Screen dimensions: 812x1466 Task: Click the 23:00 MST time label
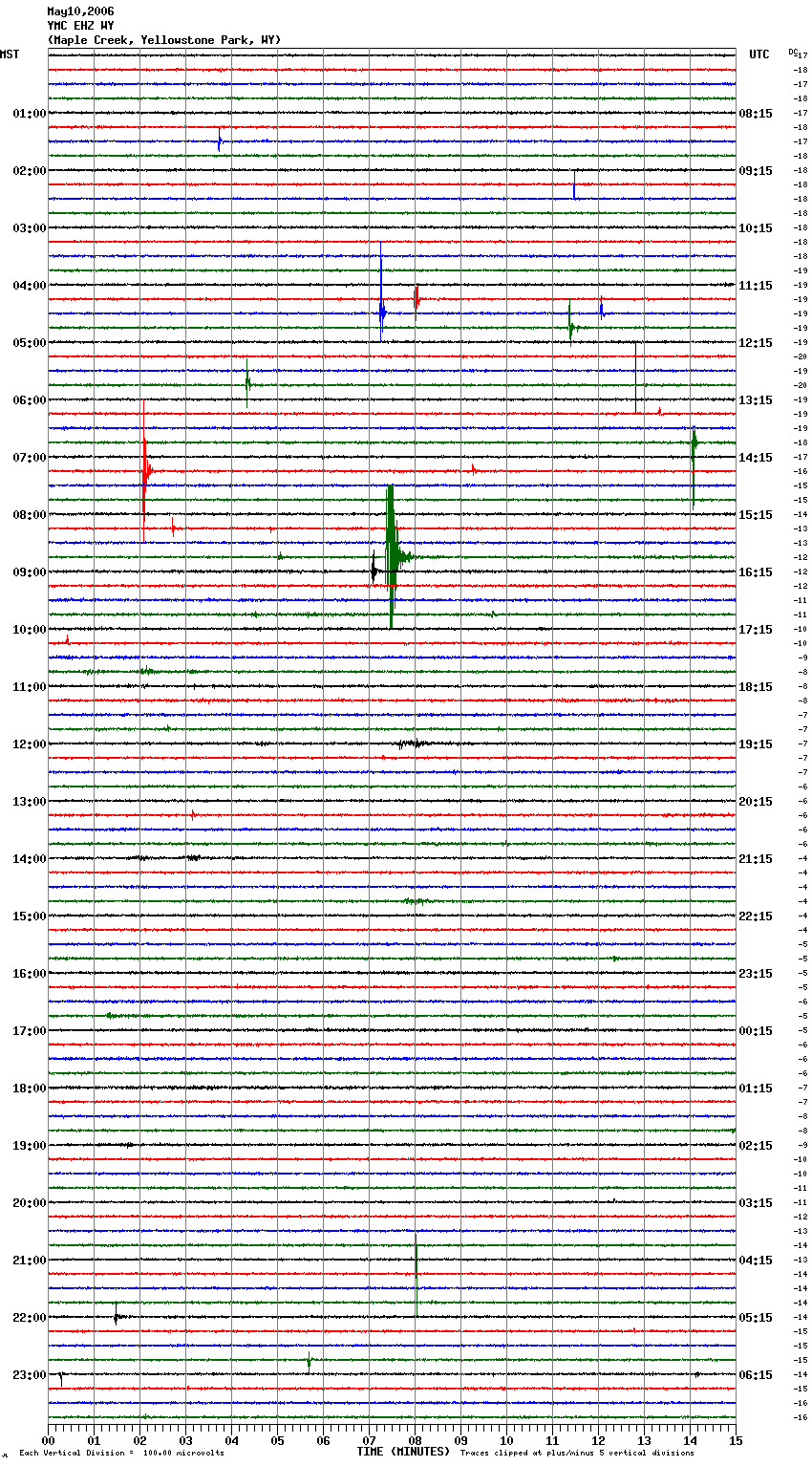(30, 1375)
